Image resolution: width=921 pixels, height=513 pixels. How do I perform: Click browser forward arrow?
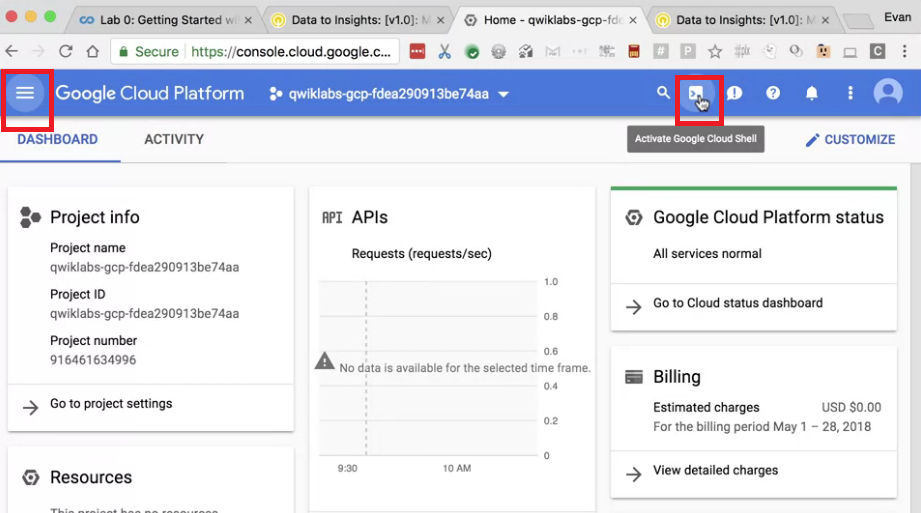point(38,52)
